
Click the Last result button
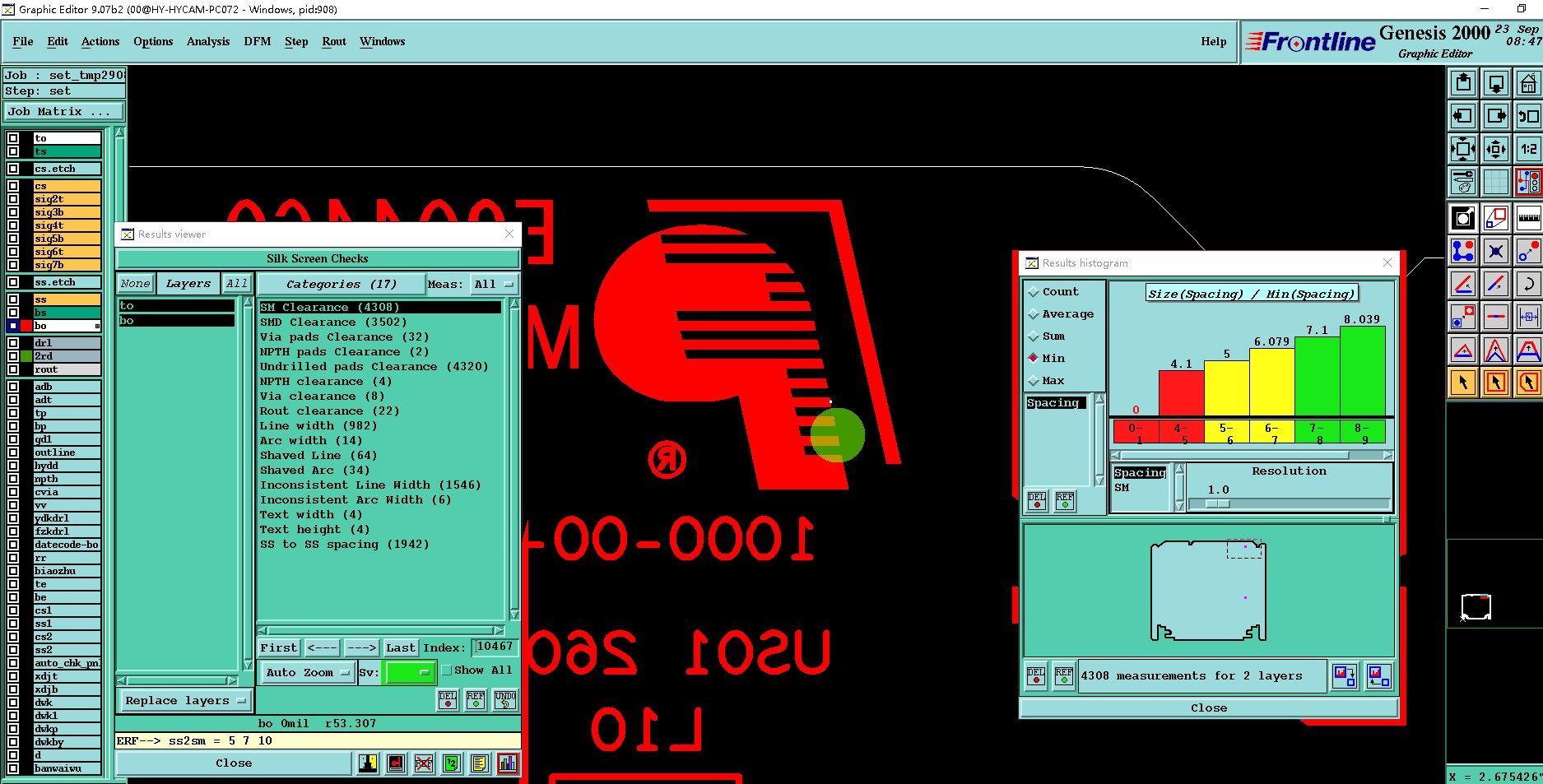[x=401, y=648]
